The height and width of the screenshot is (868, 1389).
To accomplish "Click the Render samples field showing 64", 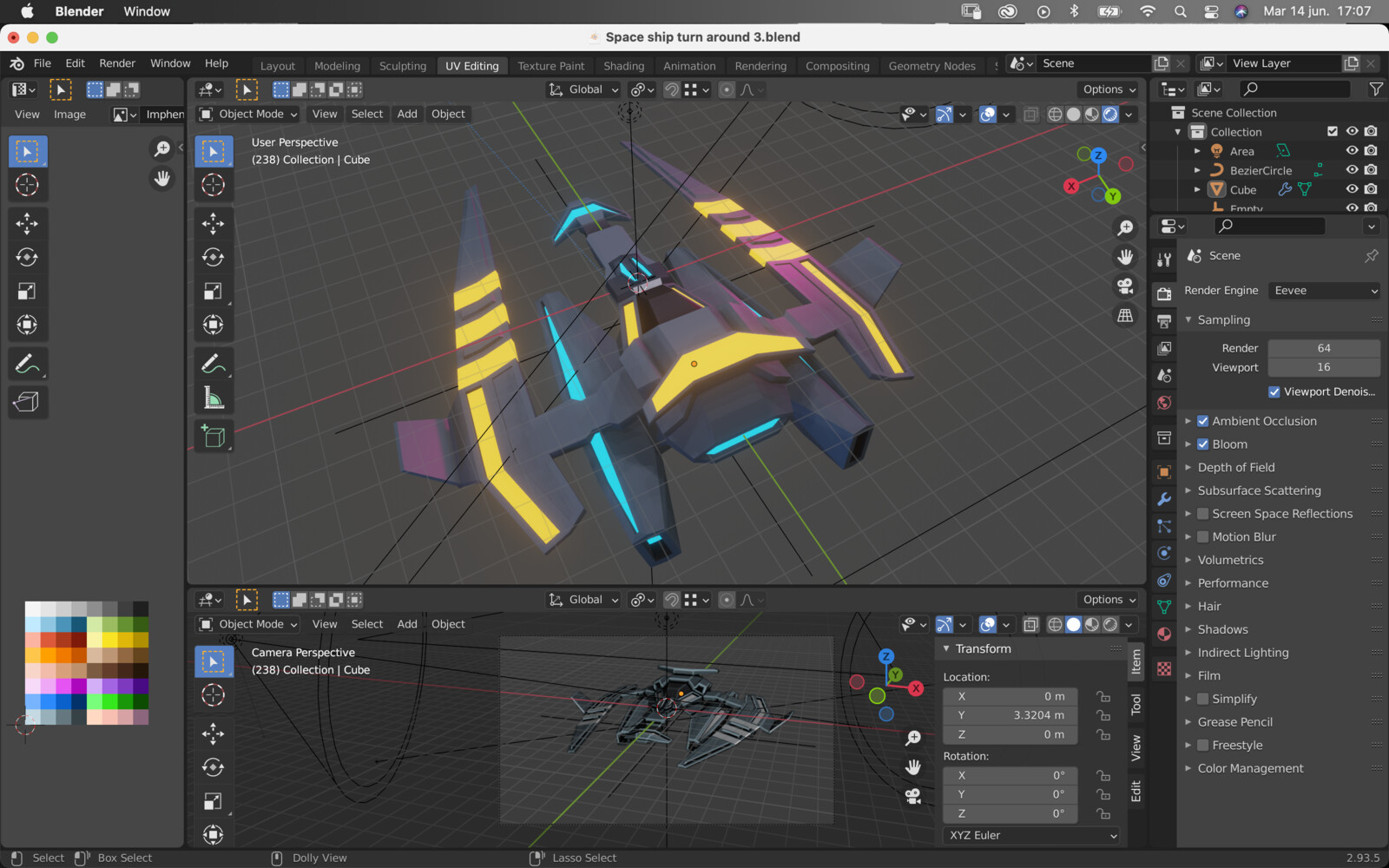I will click(1323, 348).
